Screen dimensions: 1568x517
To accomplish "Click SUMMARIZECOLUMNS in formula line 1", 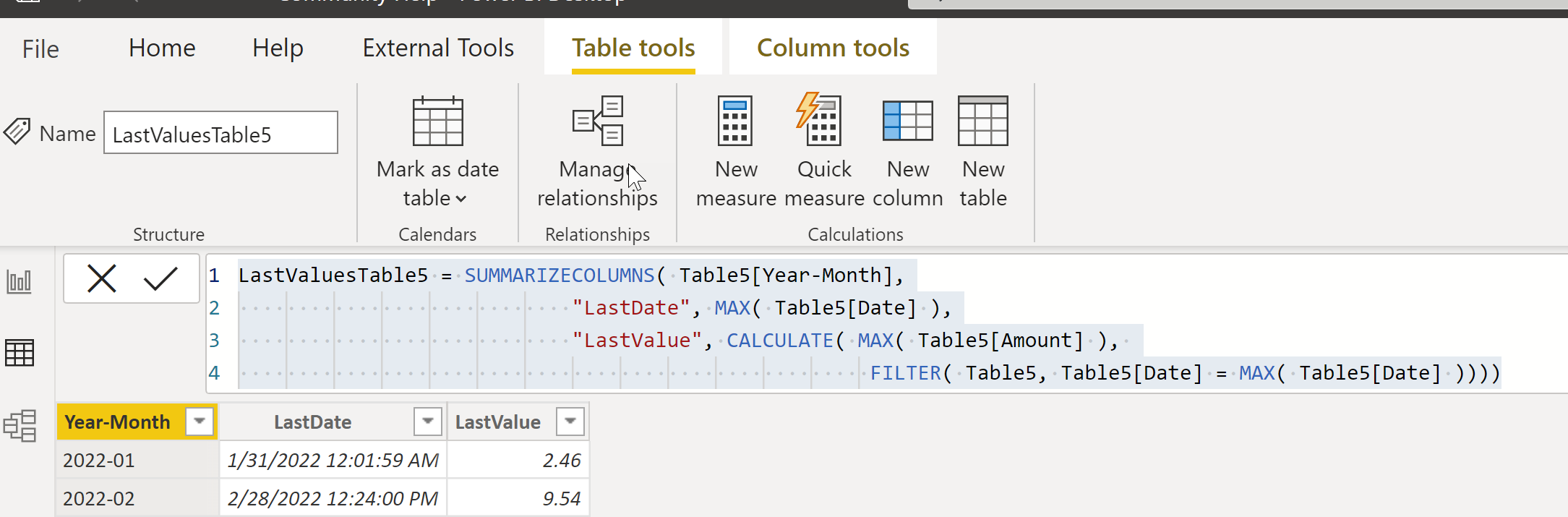I will (559, 275).
